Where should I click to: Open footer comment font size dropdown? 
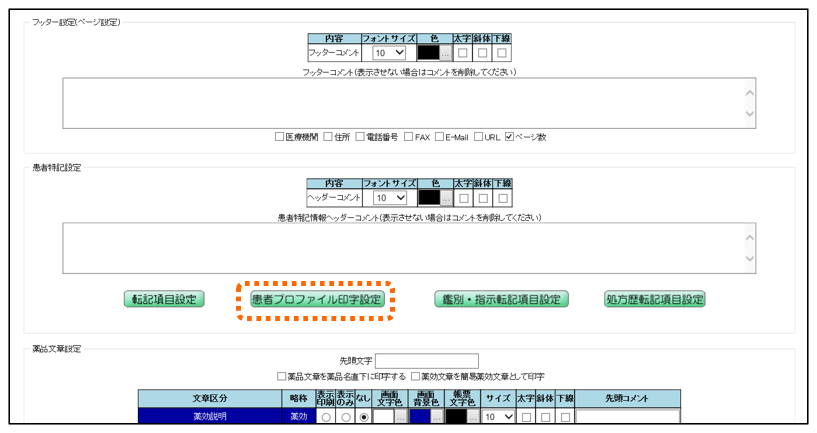tap(388, 53)
